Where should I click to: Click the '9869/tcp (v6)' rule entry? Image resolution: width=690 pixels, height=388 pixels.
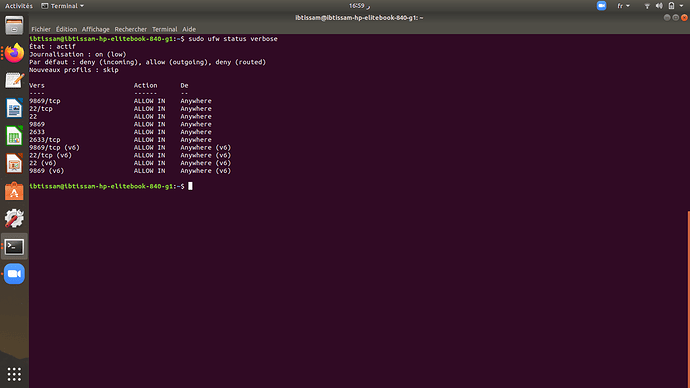click(55, 147)
